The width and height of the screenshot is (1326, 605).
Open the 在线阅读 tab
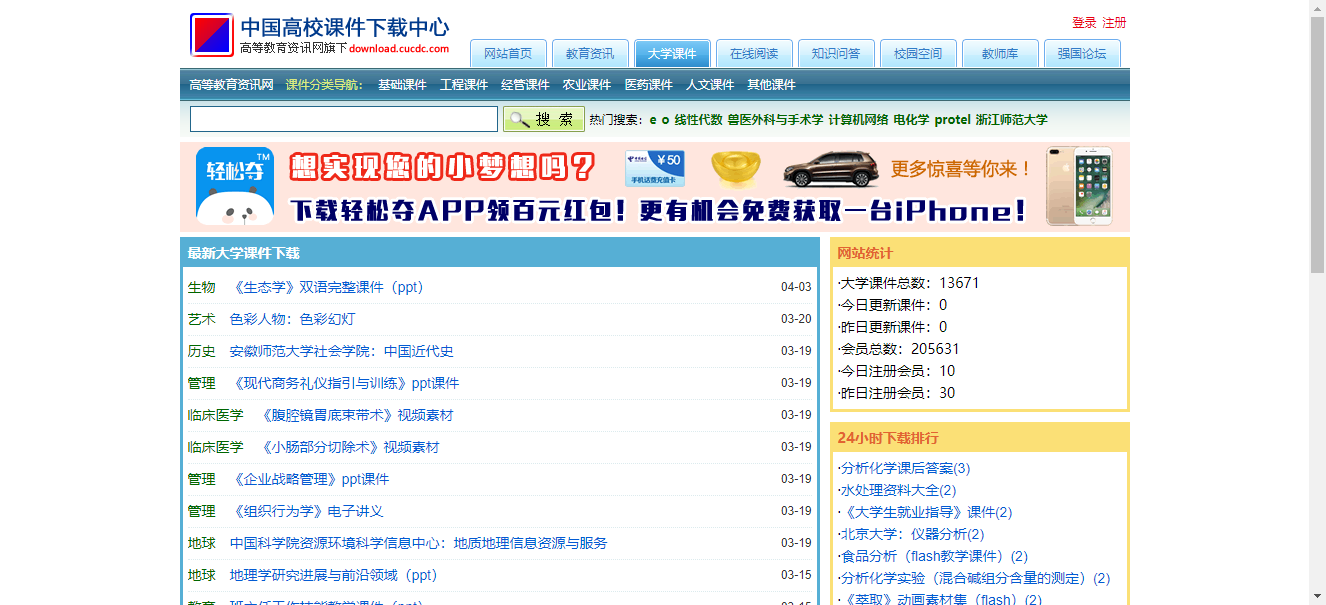pyautogui.click(x=754, y=54)
